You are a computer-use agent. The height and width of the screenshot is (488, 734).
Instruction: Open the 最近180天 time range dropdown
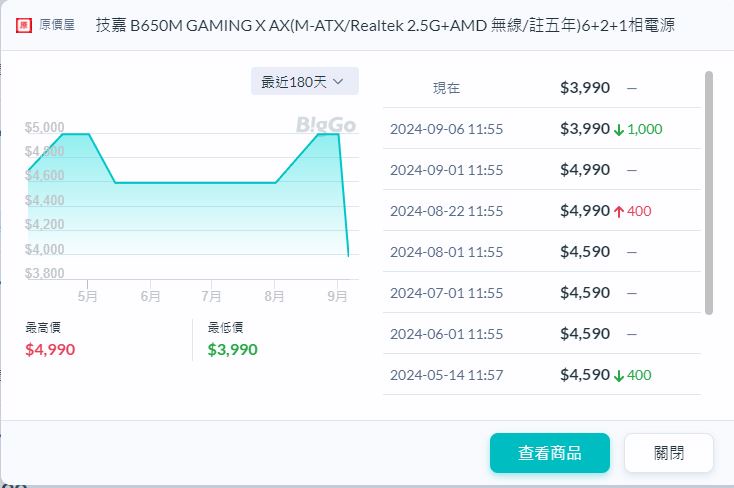(304, 81)
